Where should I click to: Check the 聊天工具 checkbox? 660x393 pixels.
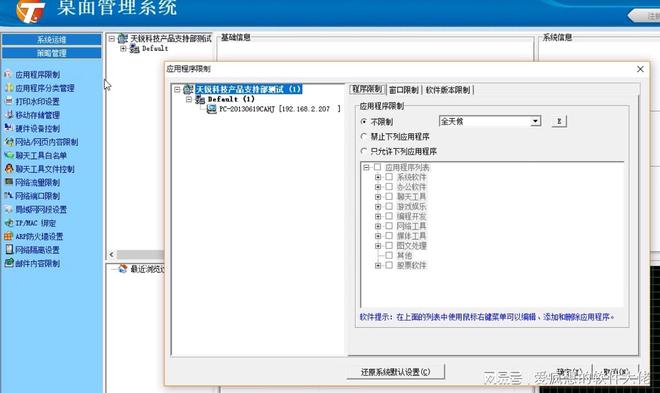click(x=389, y=196)
